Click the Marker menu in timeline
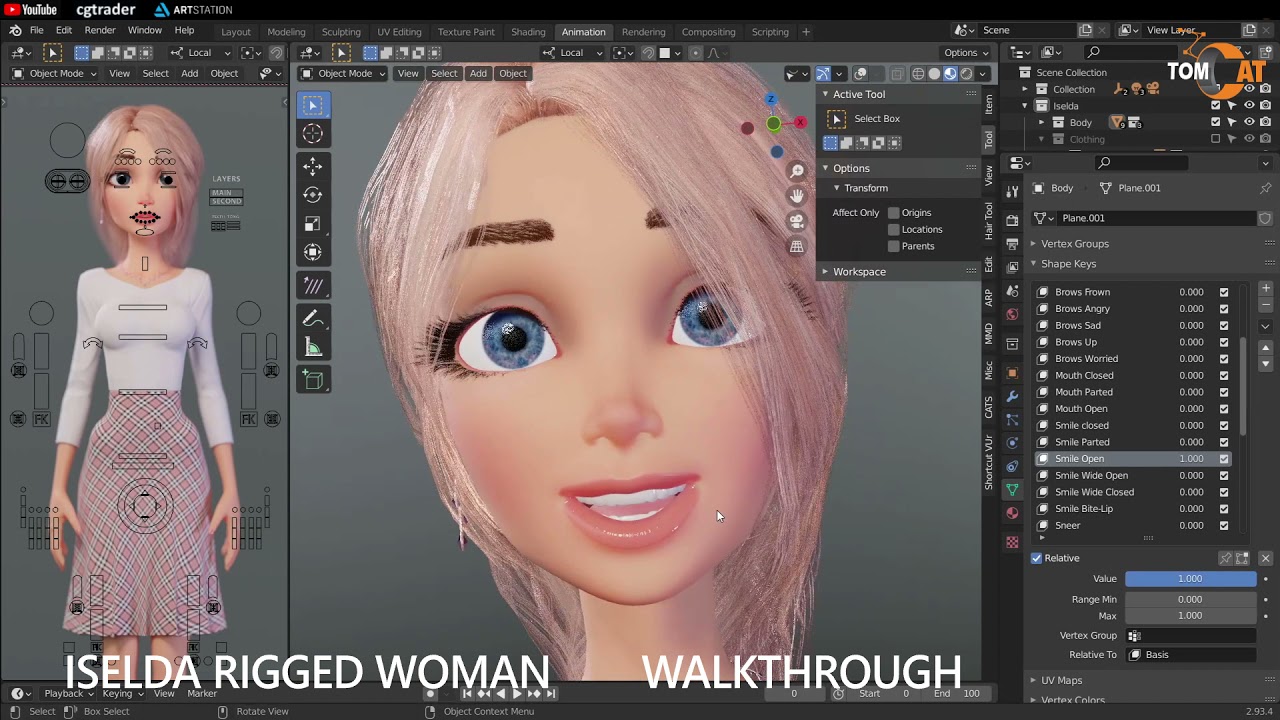Viewport: 1280px width, 720px height. click(x=202, y=693)
